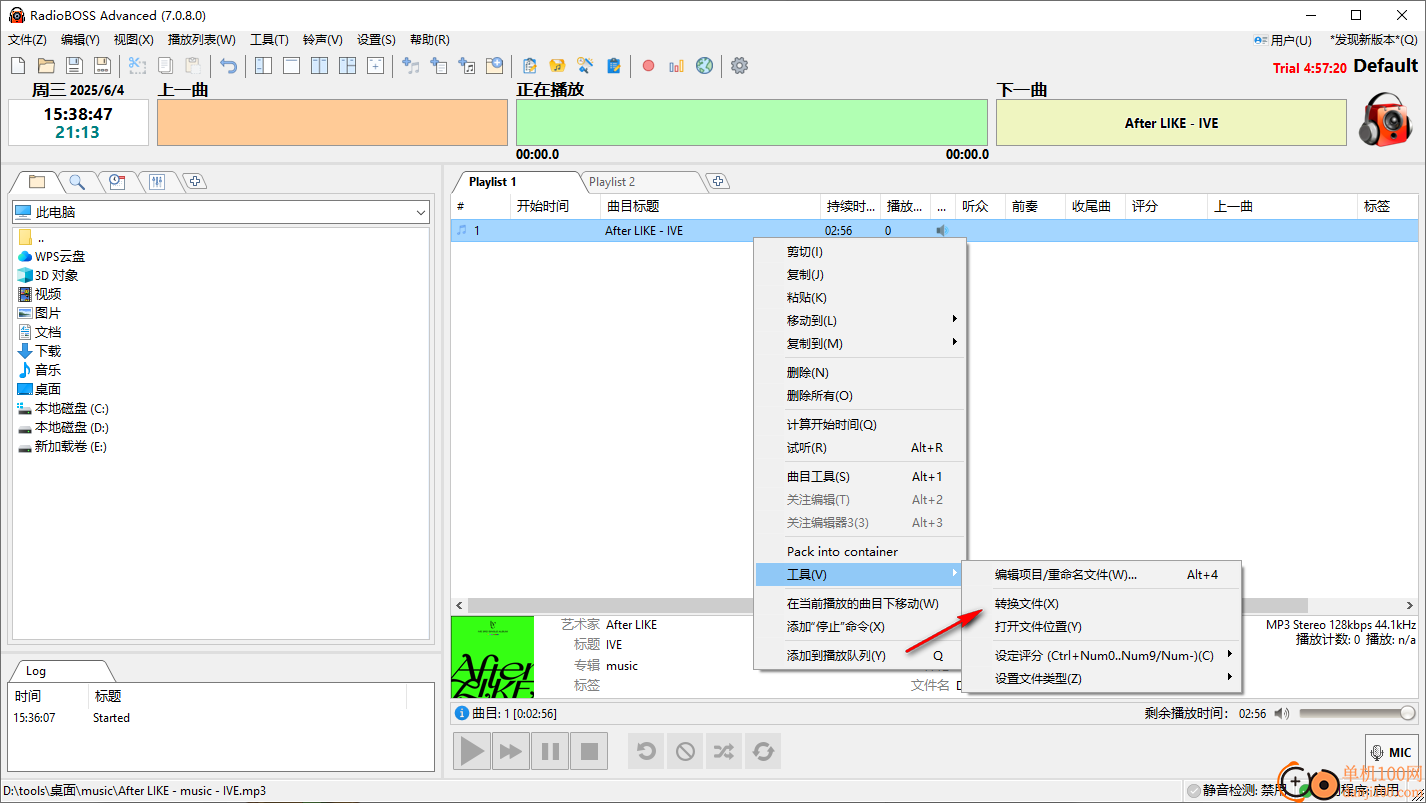Click the green now-playing progress bar
This screenshot has width=1426, height=803.
click(x=752, y=122)
